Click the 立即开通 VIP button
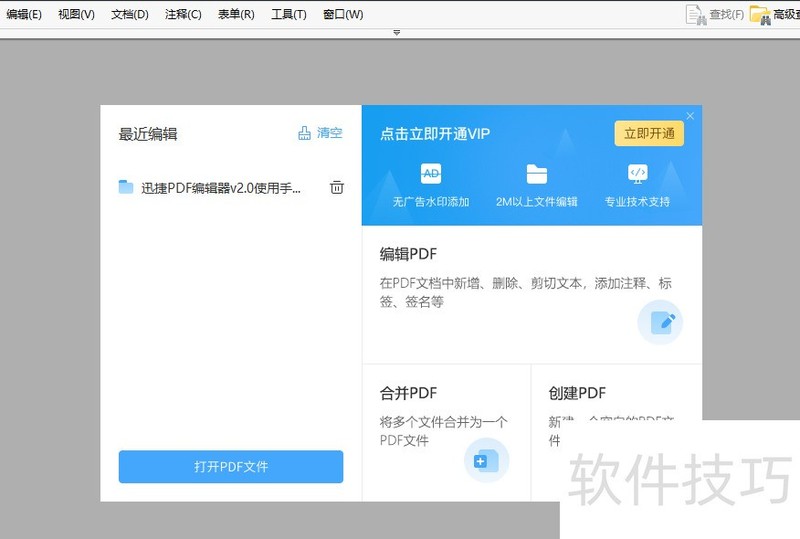The height and width of the screenshot is (539, 800). [x=649, y=134]
